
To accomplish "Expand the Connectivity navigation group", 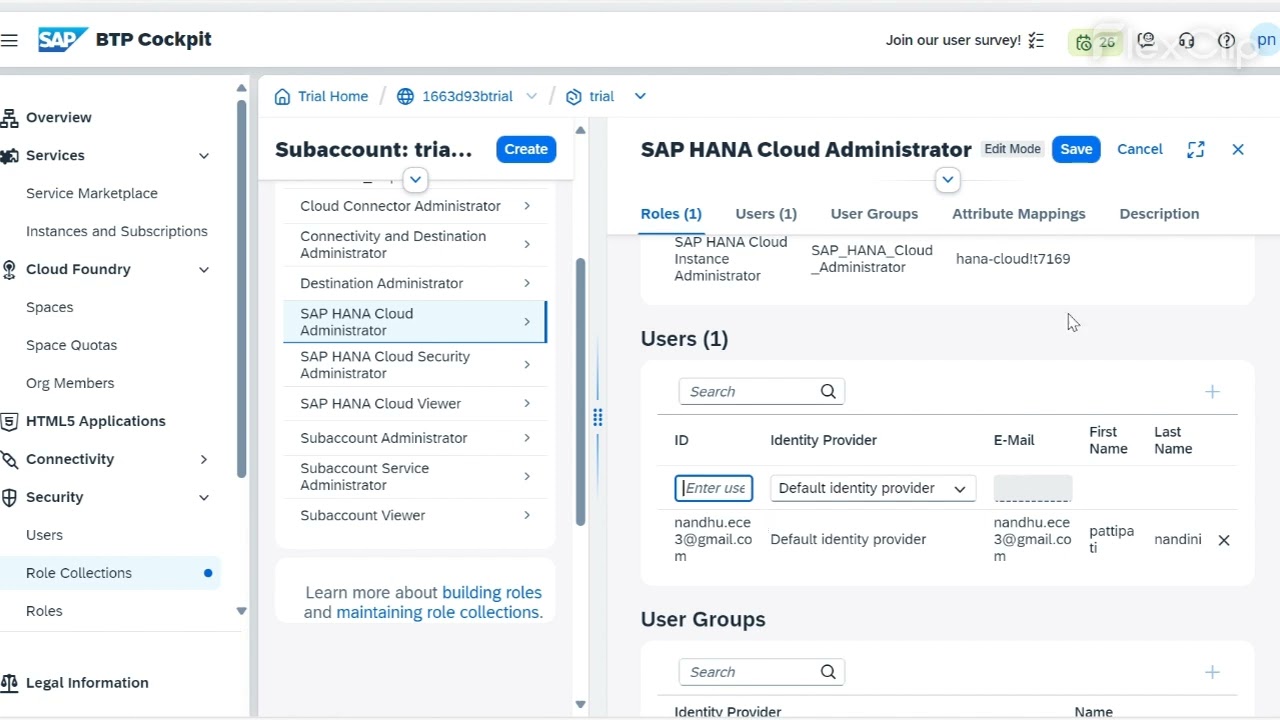I will coord(204,460).
